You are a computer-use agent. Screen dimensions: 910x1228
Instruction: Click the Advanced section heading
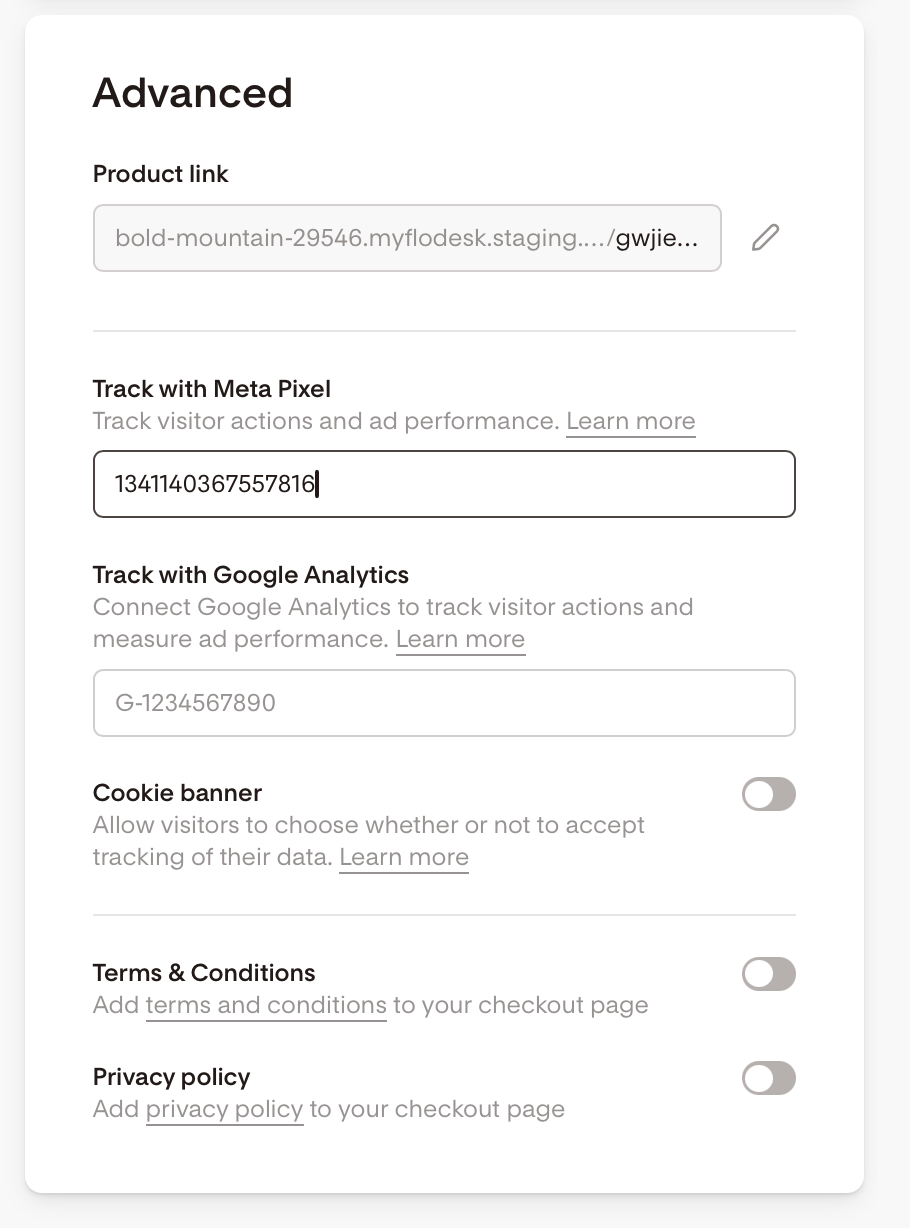[x=193, y=93]
